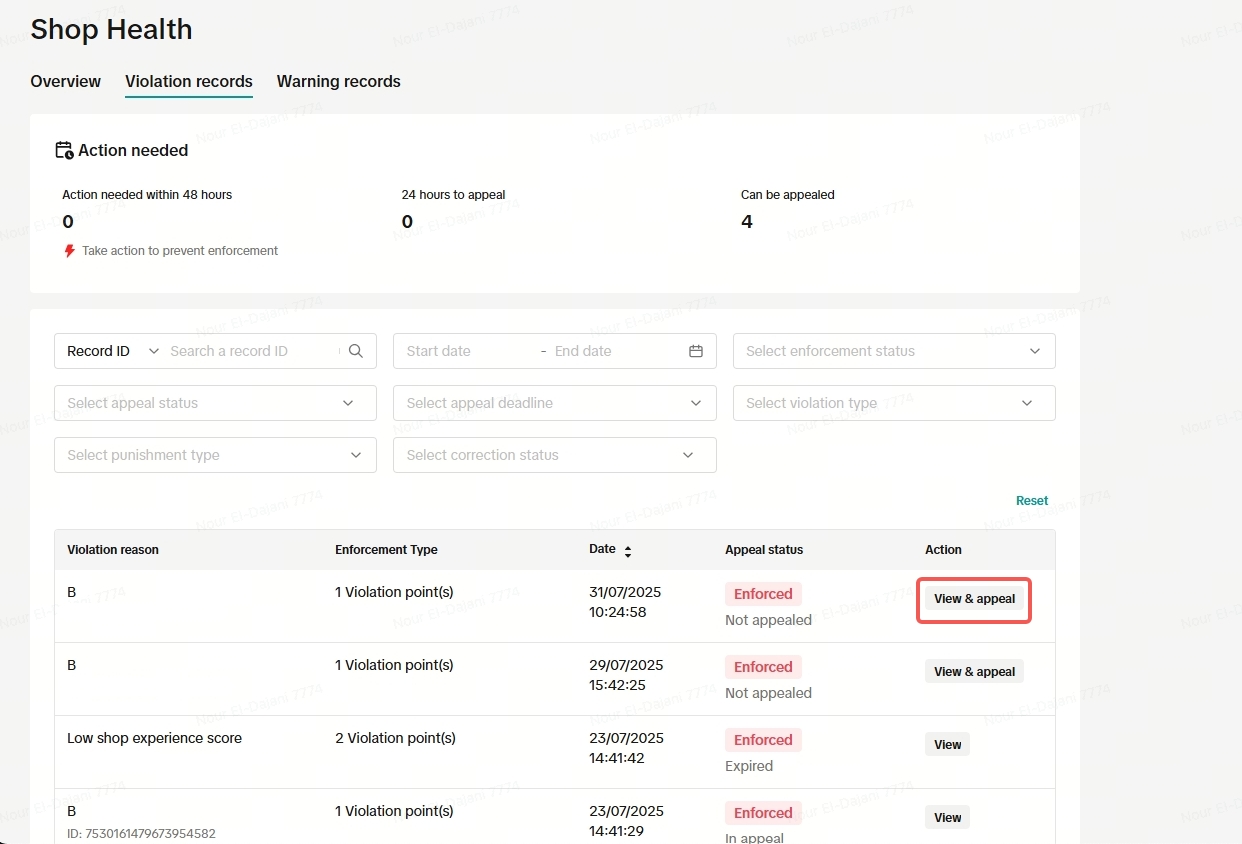Click the End date field
Viewport: 1242px width, 844px height.
tap(615, 351)
